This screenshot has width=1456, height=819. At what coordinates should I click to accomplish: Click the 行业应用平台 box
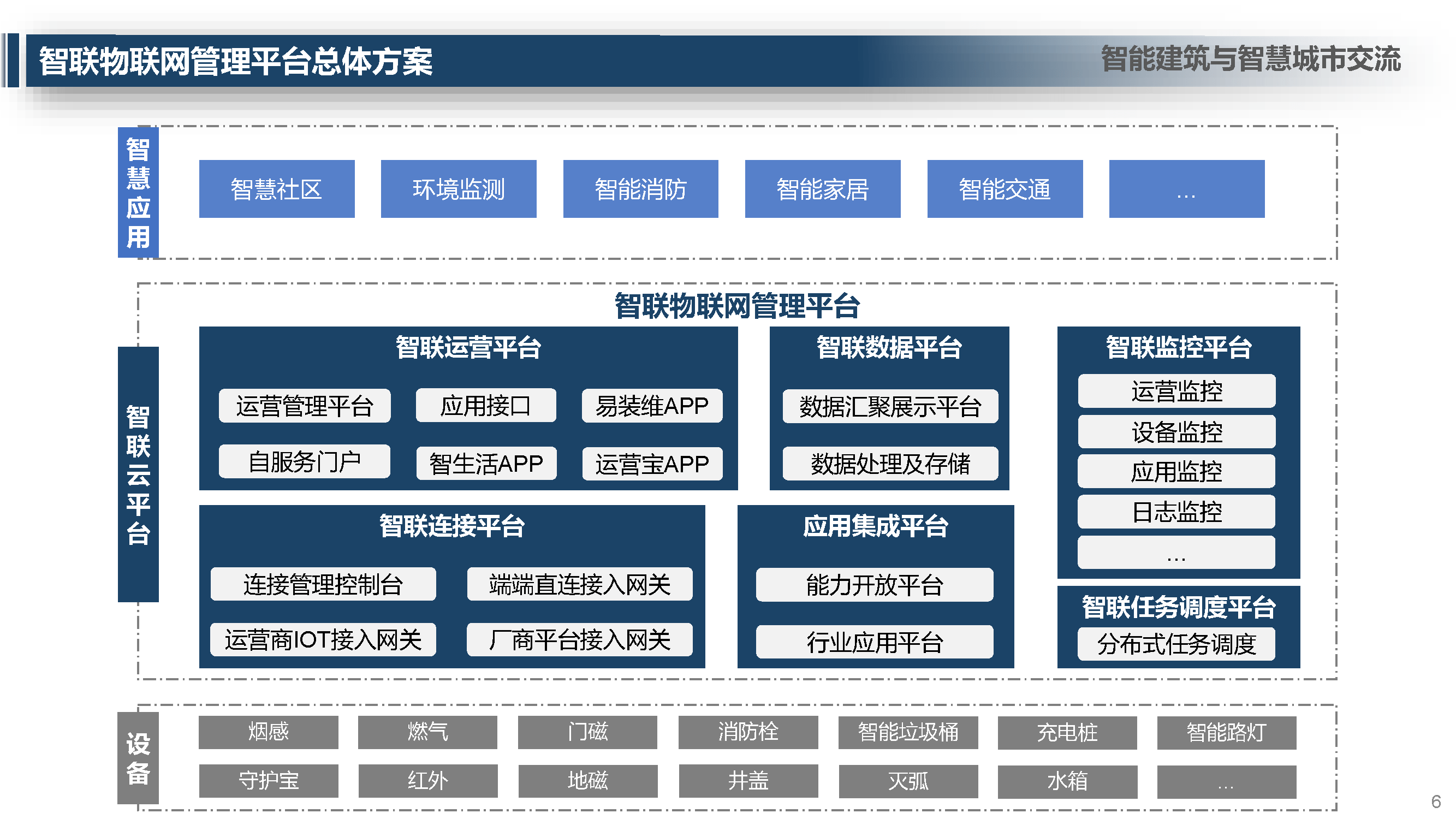click(x=875, y=642)
